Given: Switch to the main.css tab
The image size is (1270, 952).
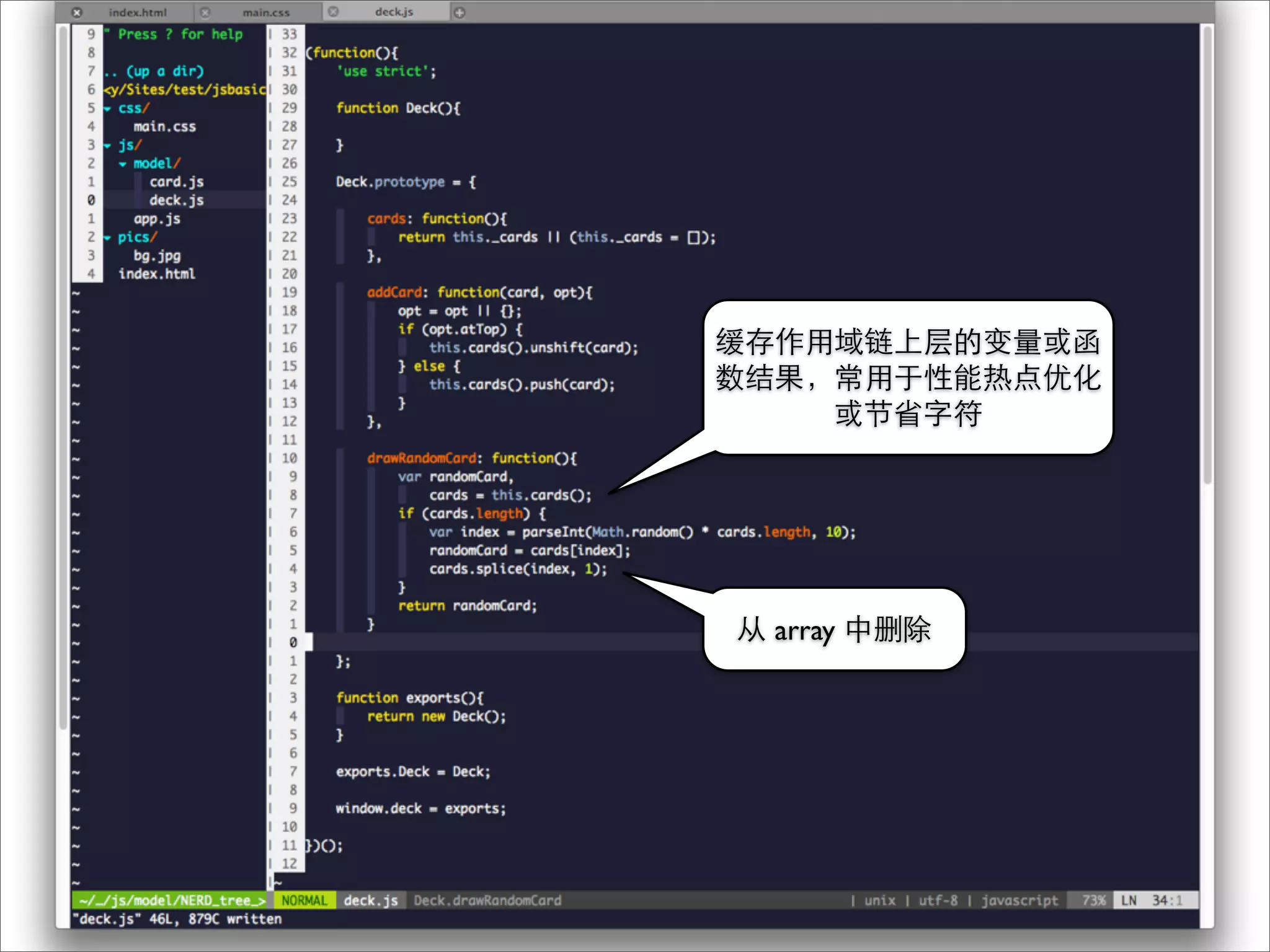Looking at the screenshot, I should pos(266,12).
